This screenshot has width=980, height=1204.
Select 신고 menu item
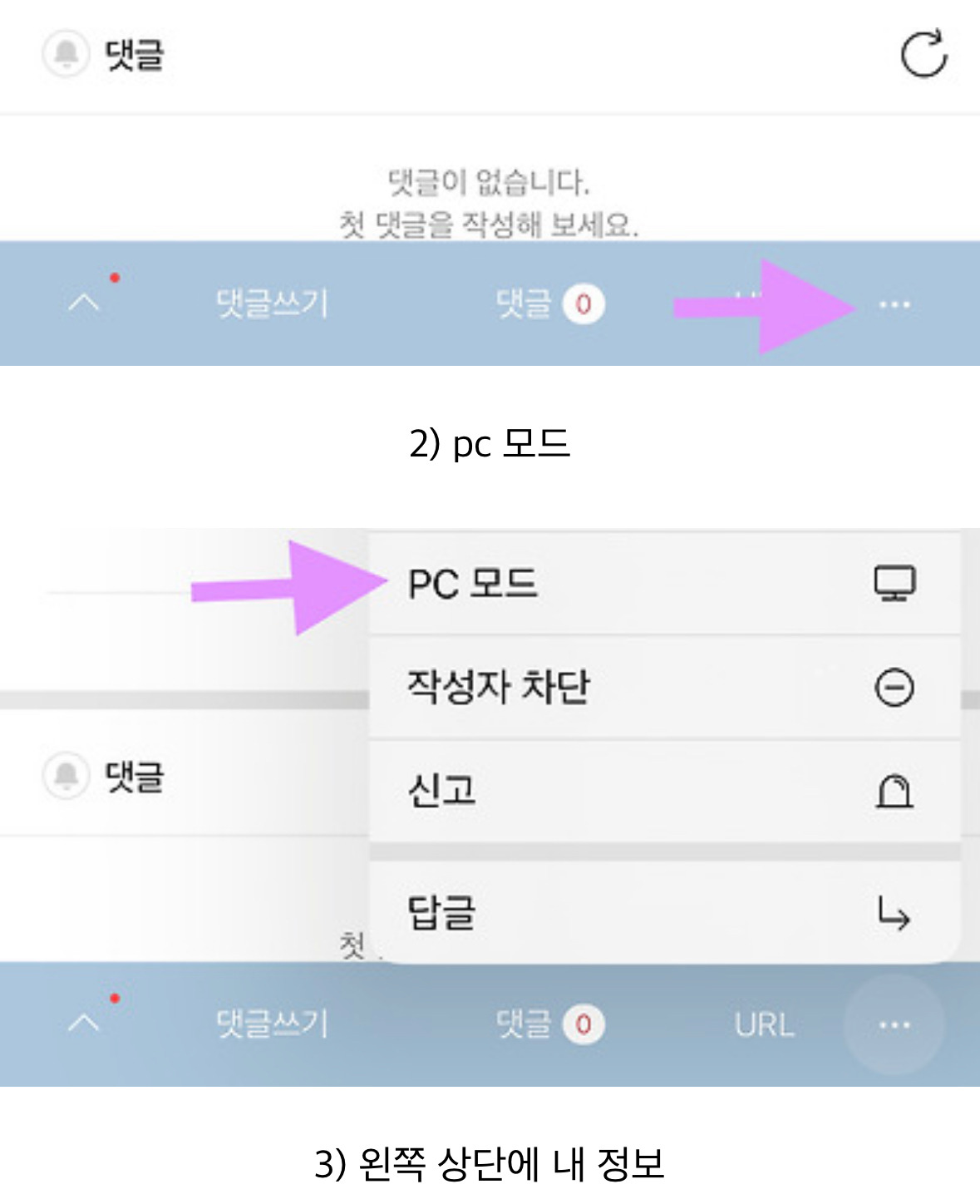(x=442, y=791)
